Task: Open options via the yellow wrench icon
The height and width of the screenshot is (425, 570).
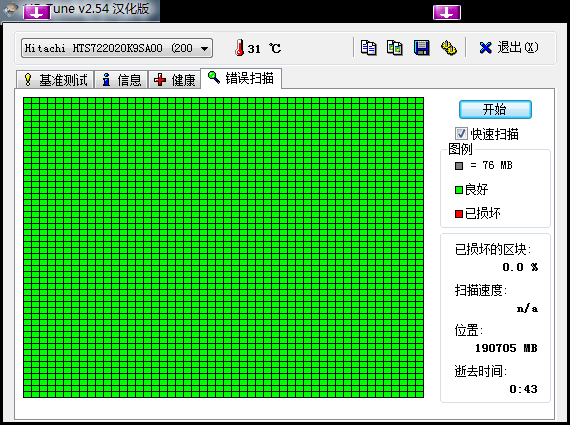Action: tap(449, 48)
